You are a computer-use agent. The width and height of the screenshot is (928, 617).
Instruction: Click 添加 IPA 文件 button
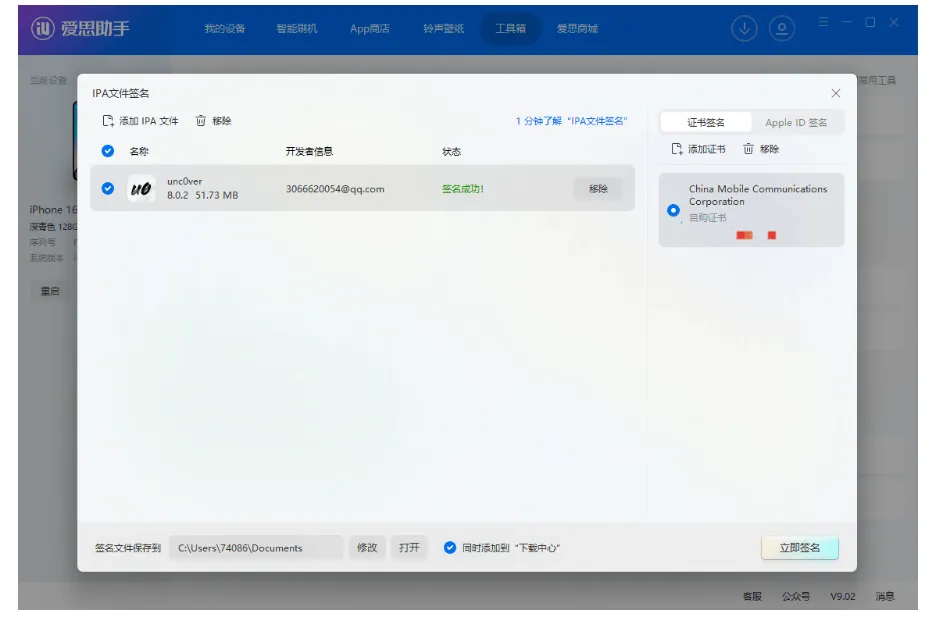tap(140, 121)
